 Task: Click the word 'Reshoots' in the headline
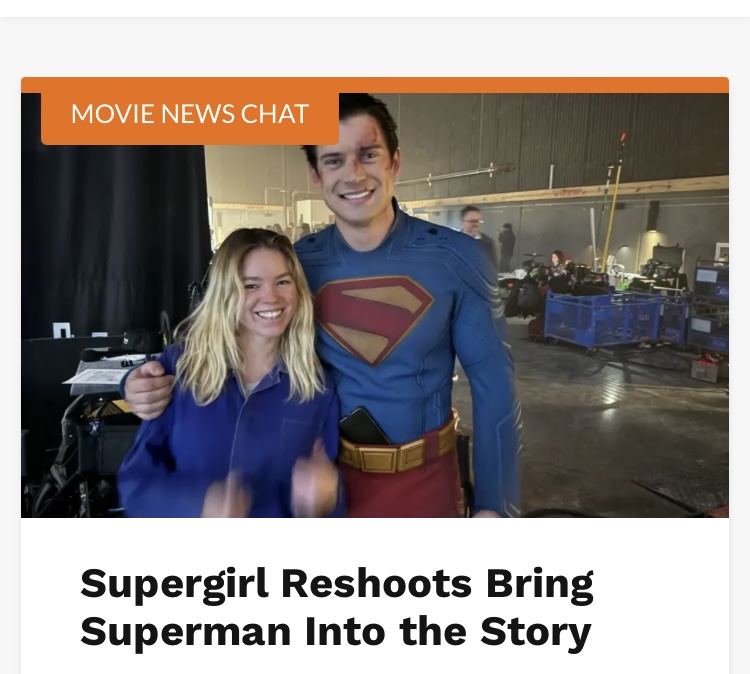[376, 584]
